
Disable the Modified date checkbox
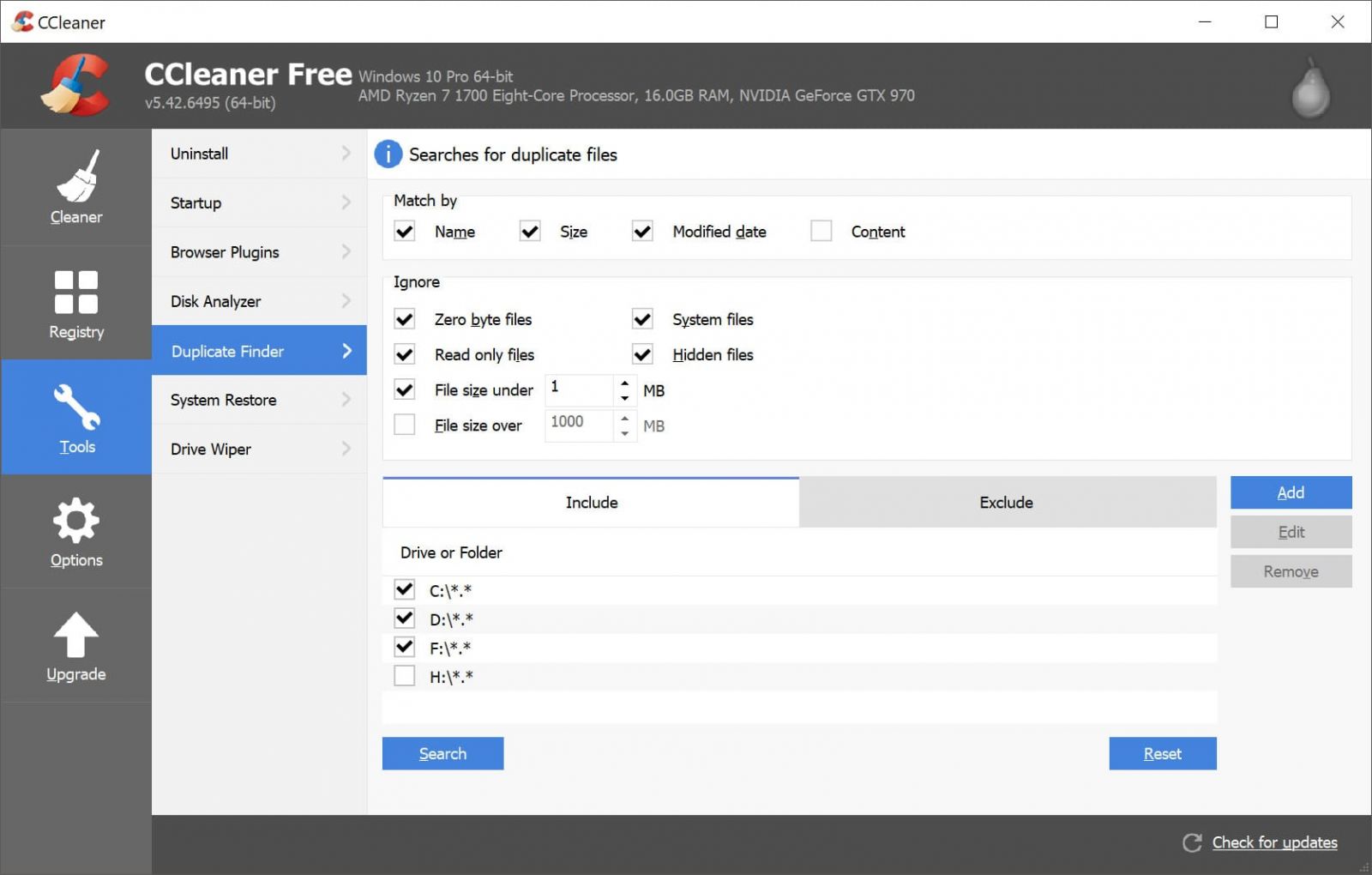(x=642, y=231)
